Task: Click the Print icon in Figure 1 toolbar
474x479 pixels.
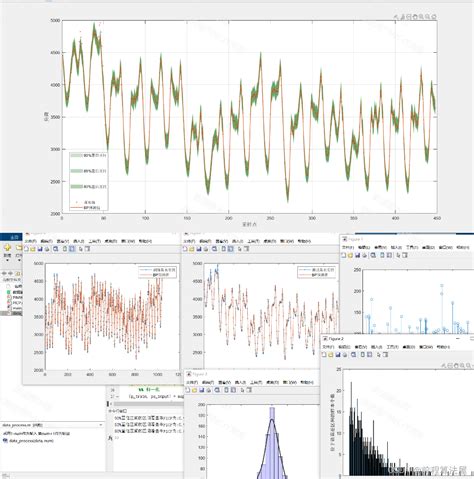Action: tap(364, 255)
